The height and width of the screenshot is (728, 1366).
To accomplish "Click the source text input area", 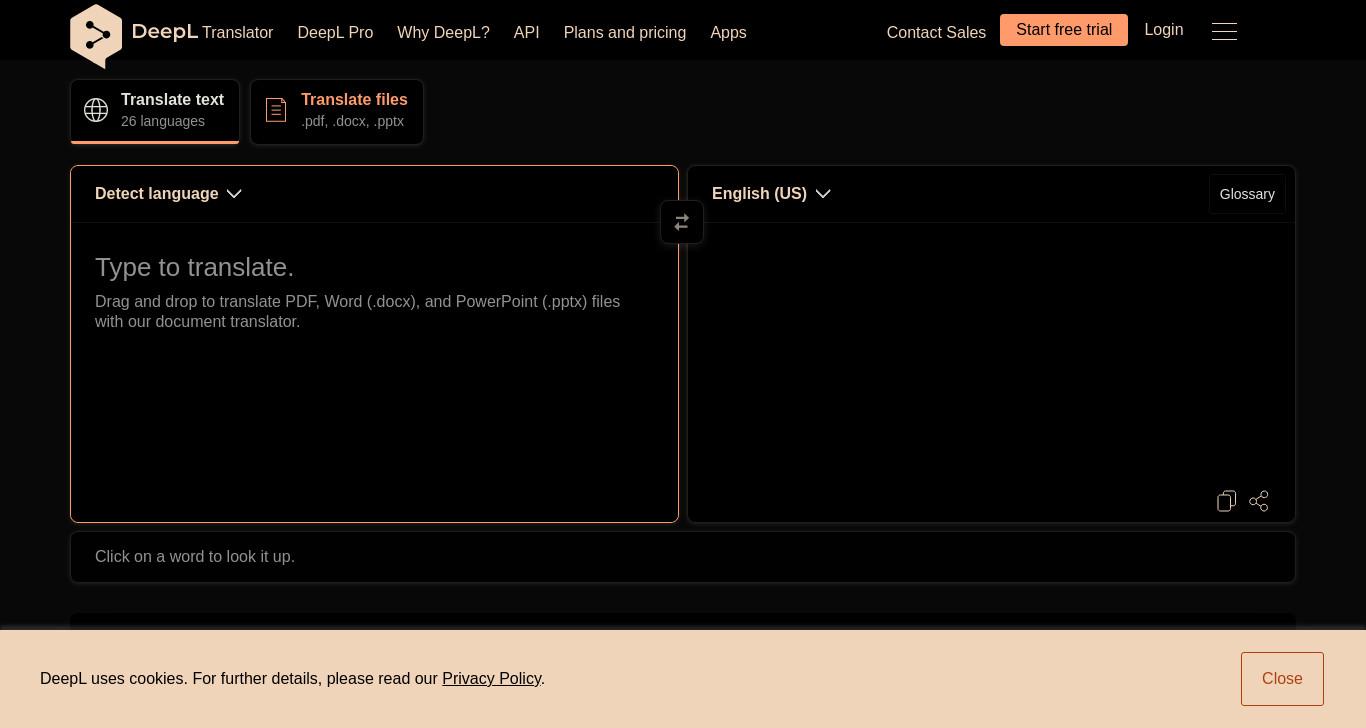I will tap(374, 372).
